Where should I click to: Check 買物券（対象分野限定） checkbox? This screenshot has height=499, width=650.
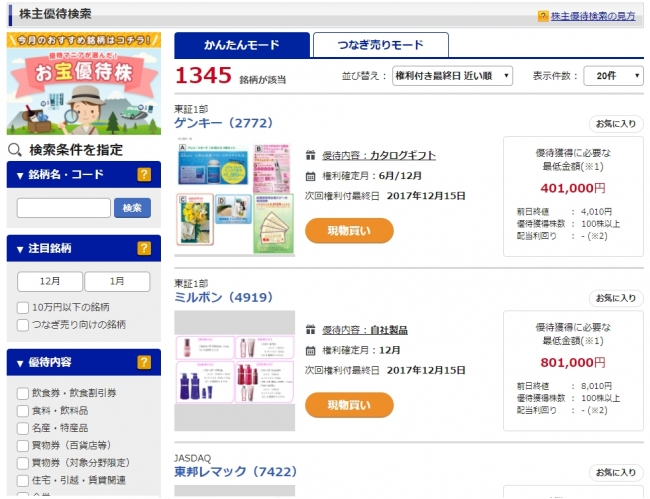pos(22,463)
